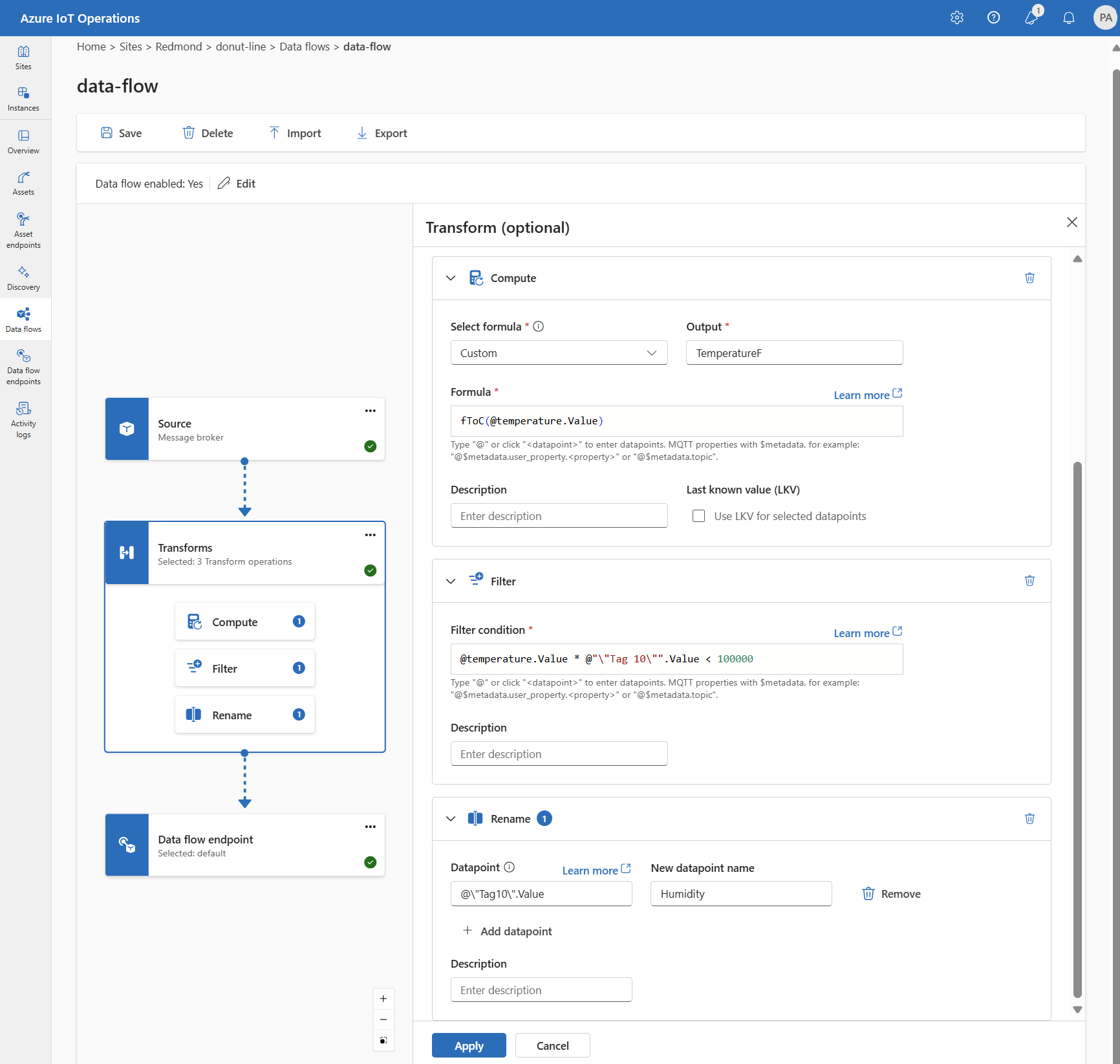The width and height of the screenshot is (1120, 1064).
Task: Delete the Compute transform with trash icon
Action: coord(1029,278)
